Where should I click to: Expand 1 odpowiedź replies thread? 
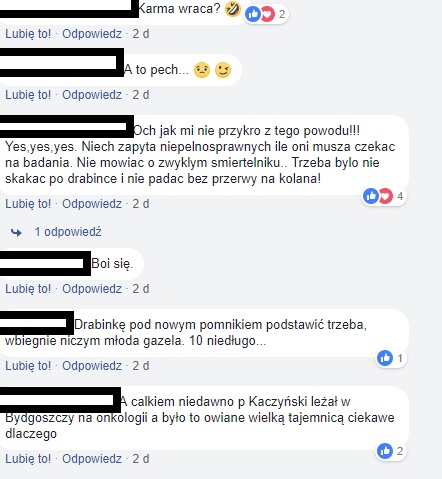click(68, 232)
